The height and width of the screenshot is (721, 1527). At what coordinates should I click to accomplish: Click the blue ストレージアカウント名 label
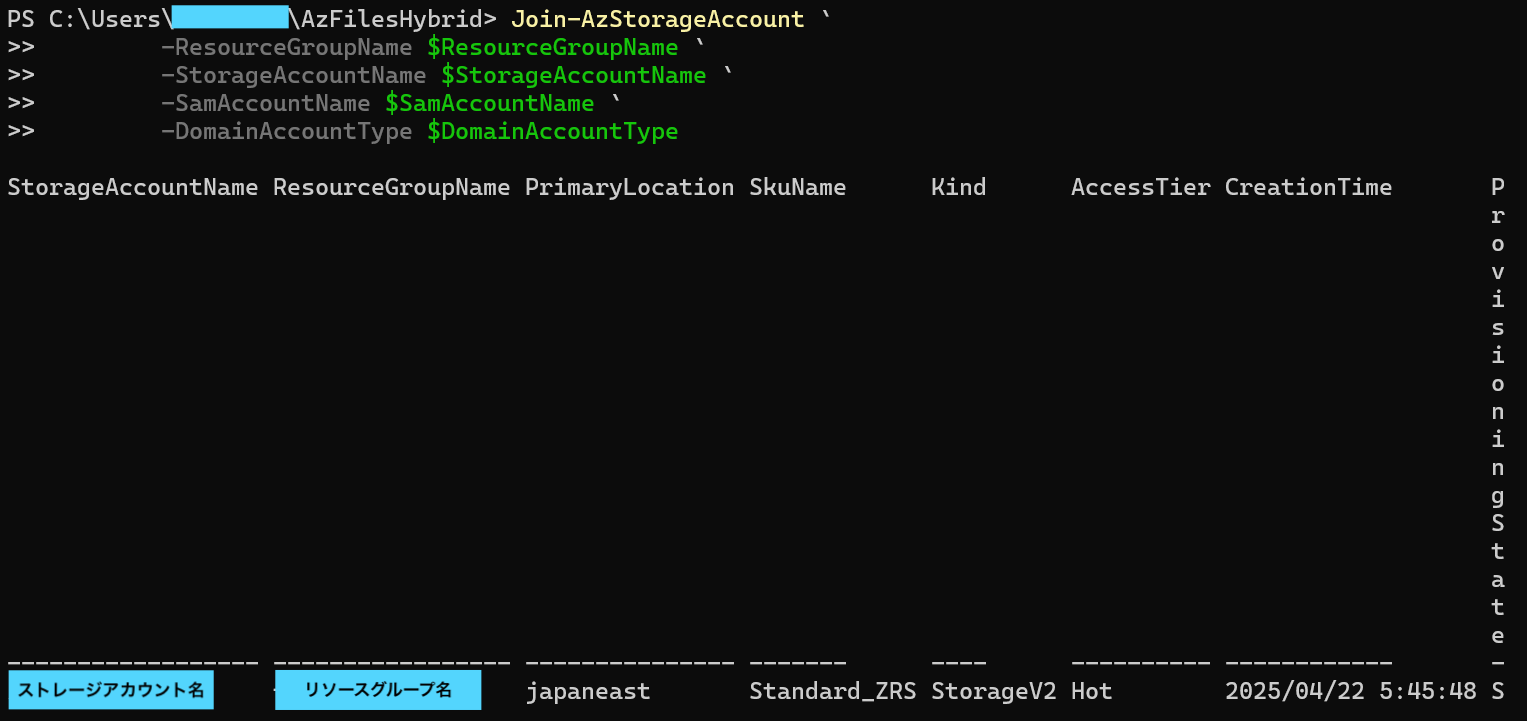point(111,690)
